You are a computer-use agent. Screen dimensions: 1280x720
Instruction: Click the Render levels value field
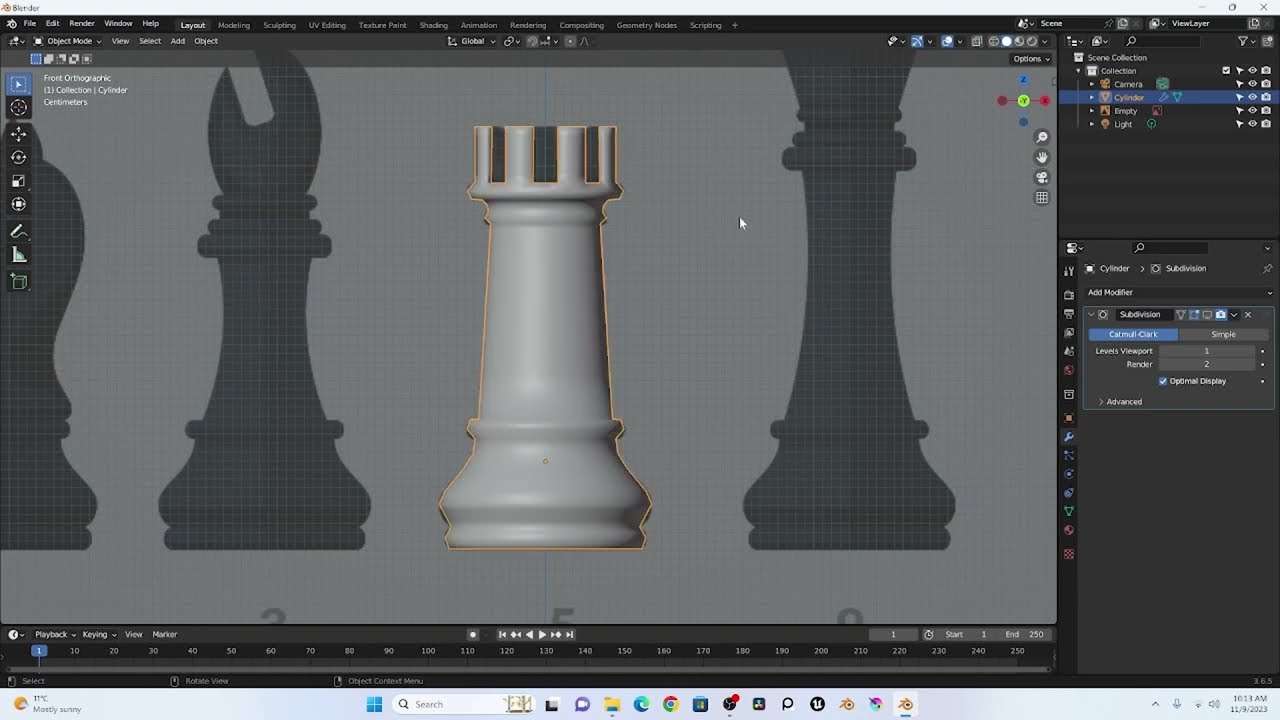tap(1206, 364)
